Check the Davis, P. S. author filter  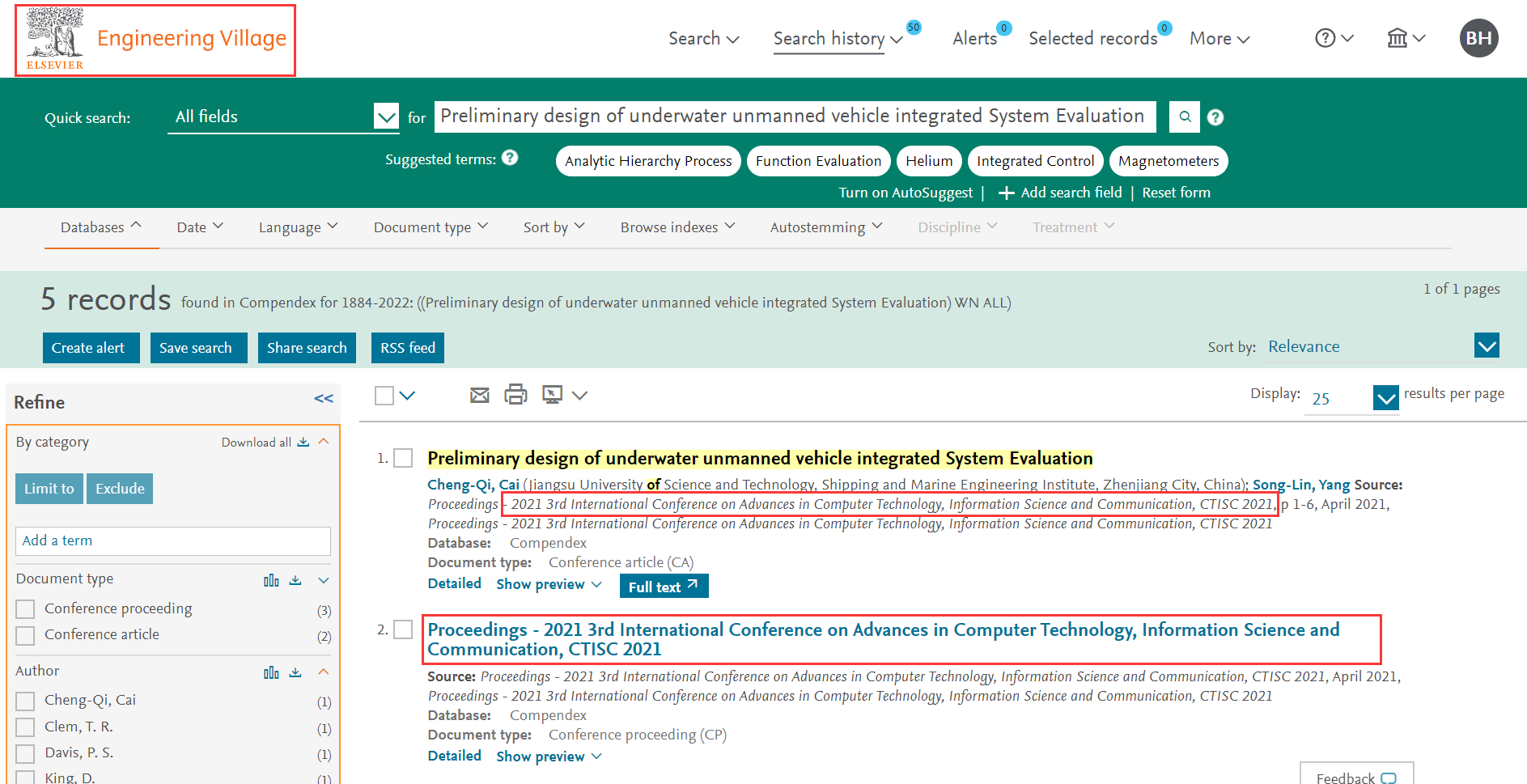[x=25, y=753]
